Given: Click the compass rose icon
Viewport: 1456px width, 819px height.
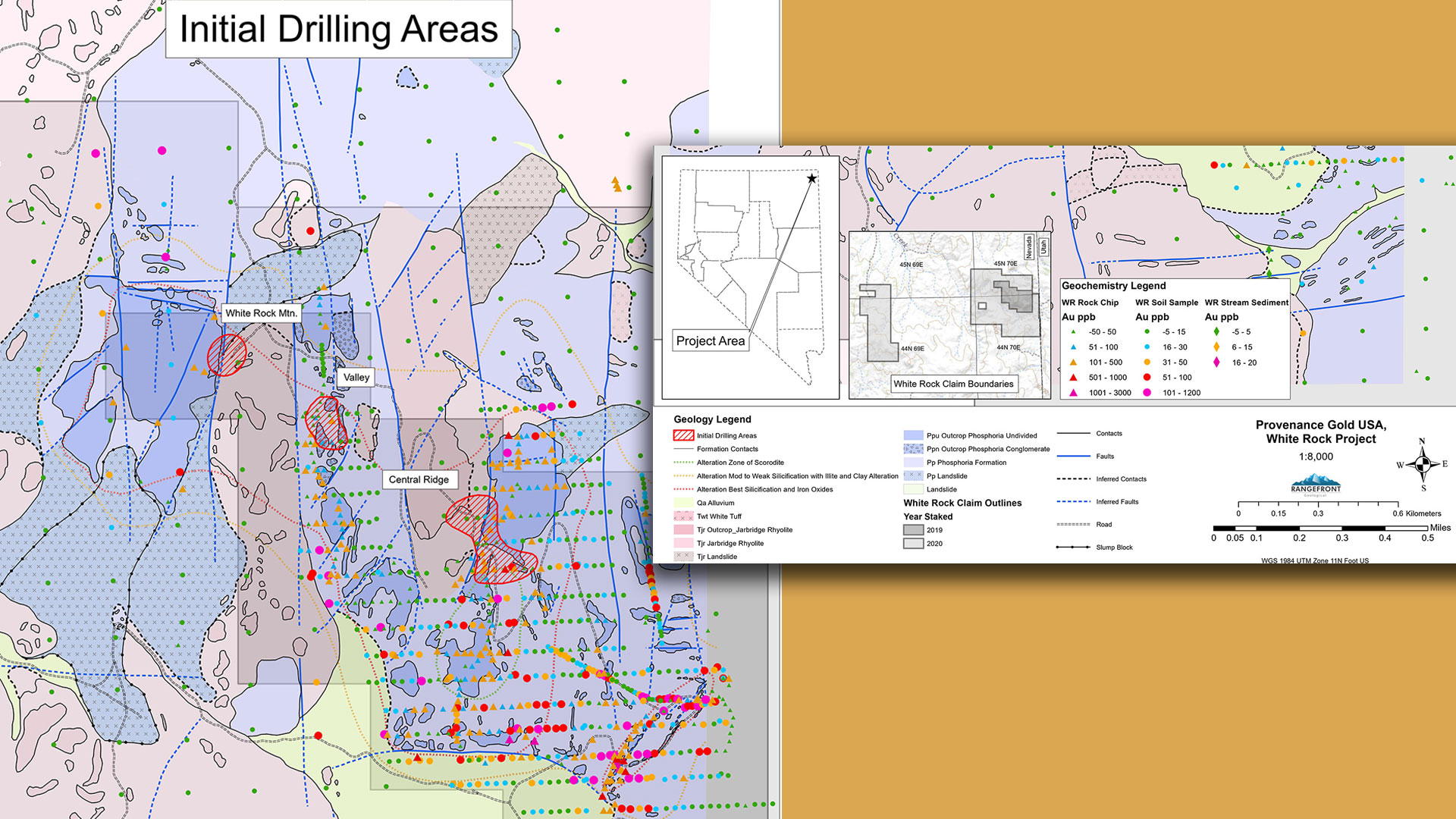Looking at the screenshot, I should point(1423,464).
